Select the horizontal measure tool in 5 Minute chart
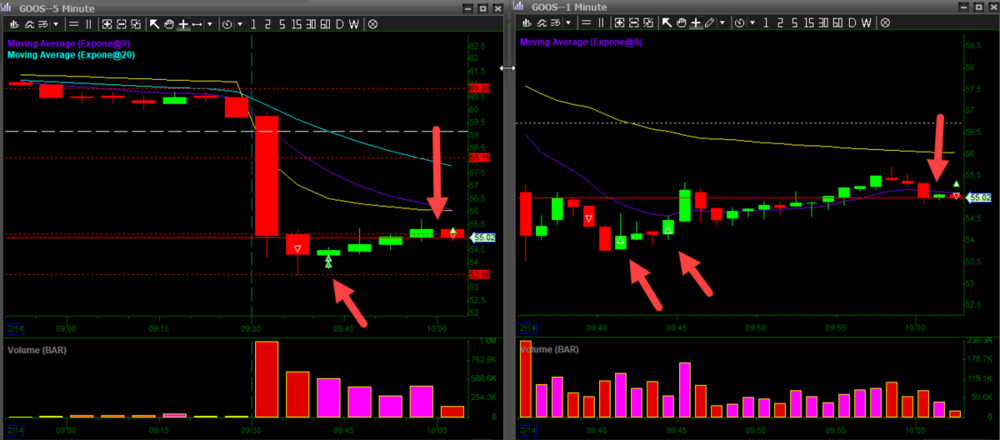The height and width of the screenshot is (440, 1000). coord(198,23)
